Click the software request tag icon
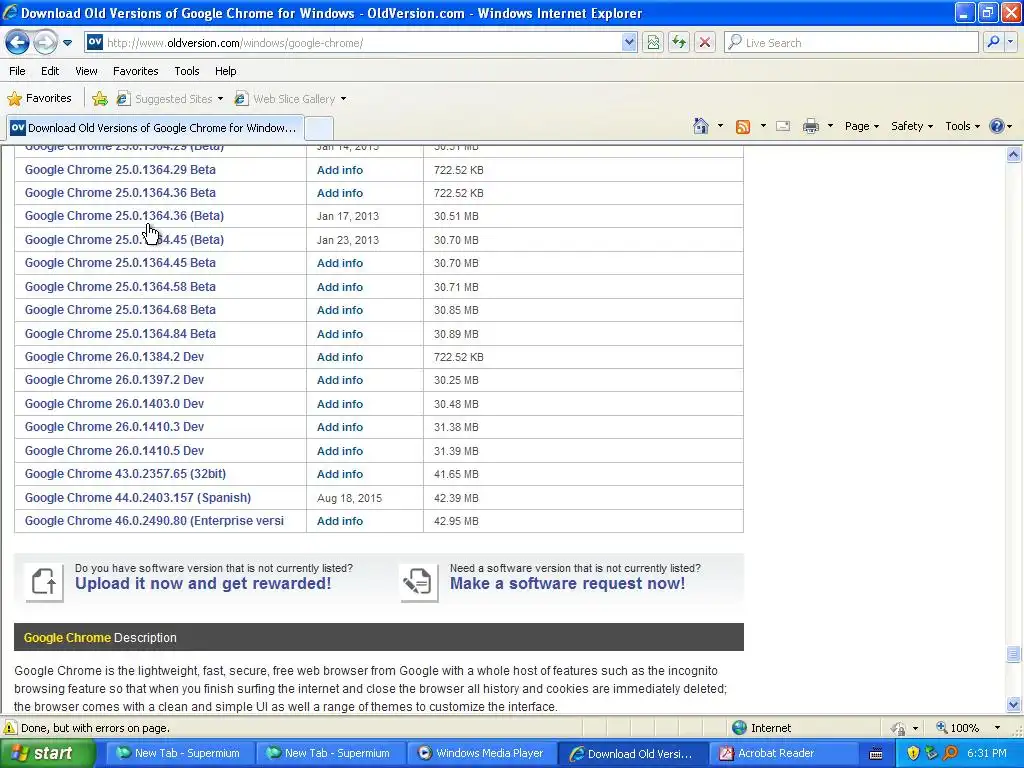 click(419, 582)
